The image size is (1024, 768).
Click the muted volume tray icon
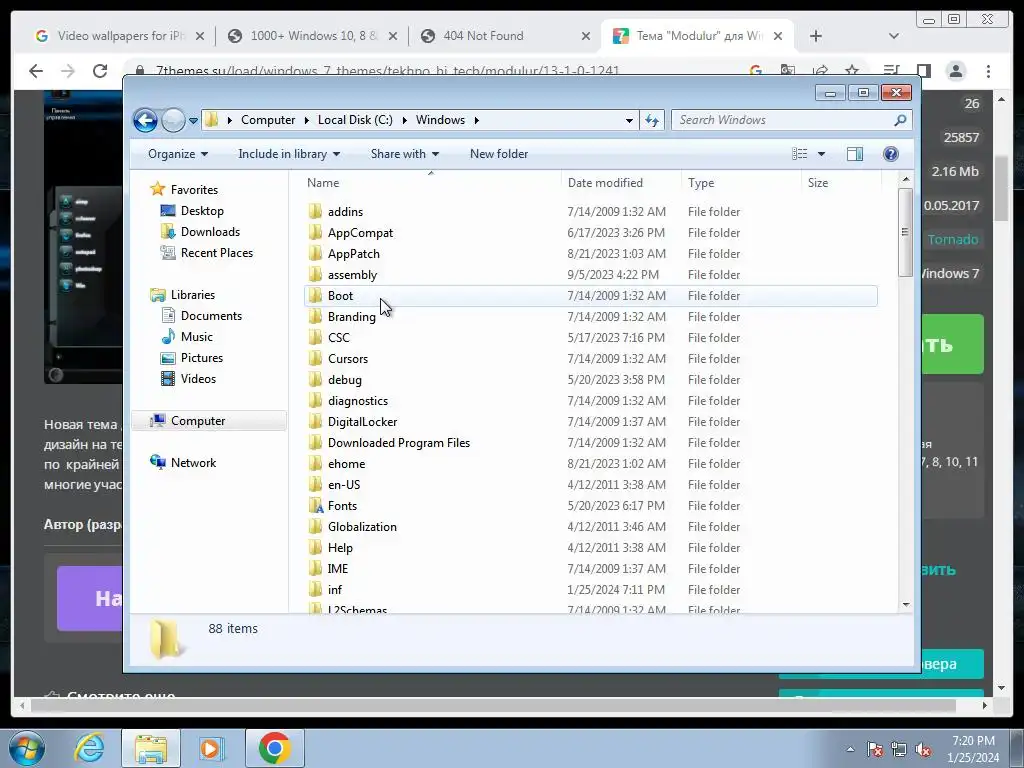point(923,750)
